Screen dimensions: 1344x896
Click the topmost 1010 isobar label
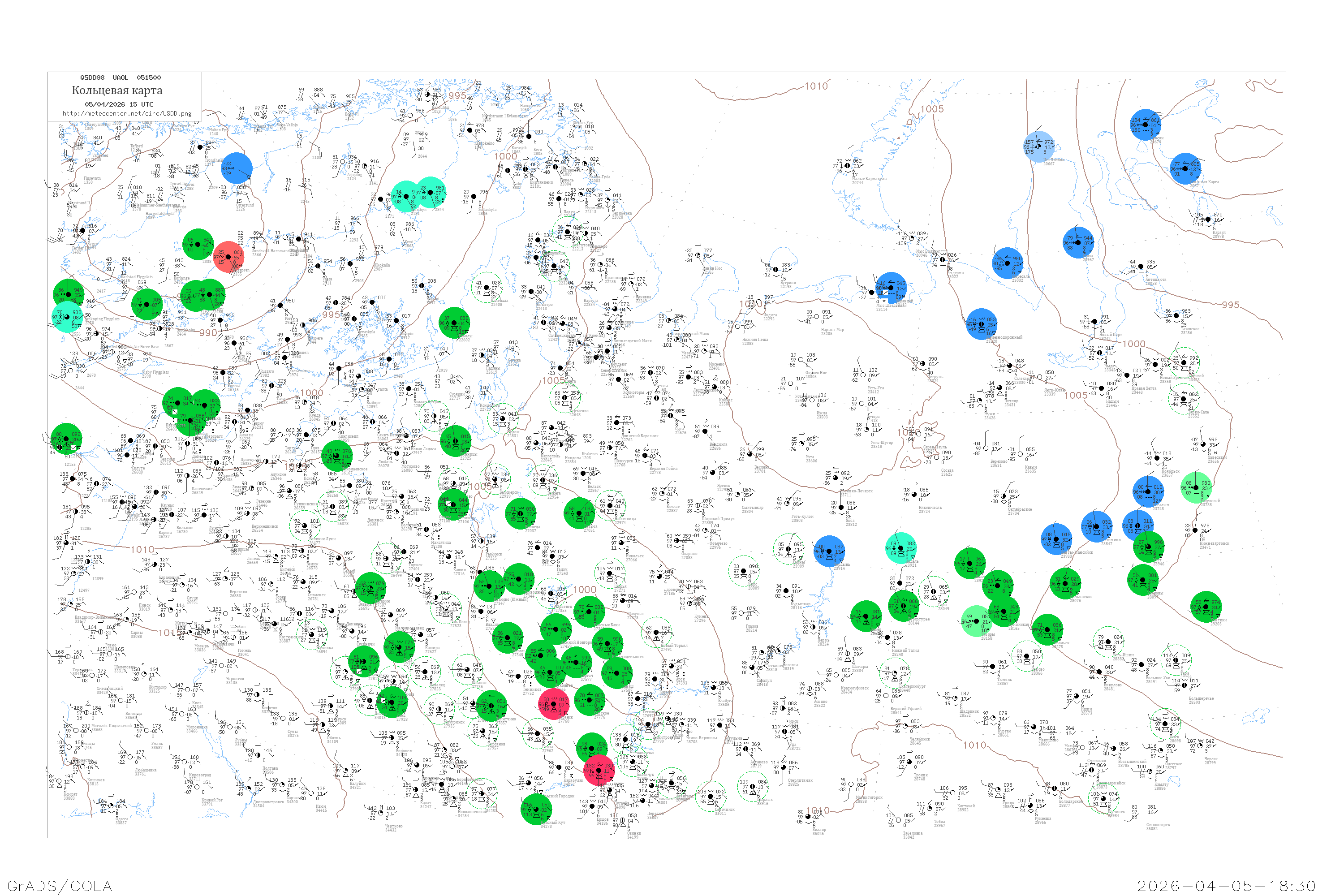click(816, 86)
